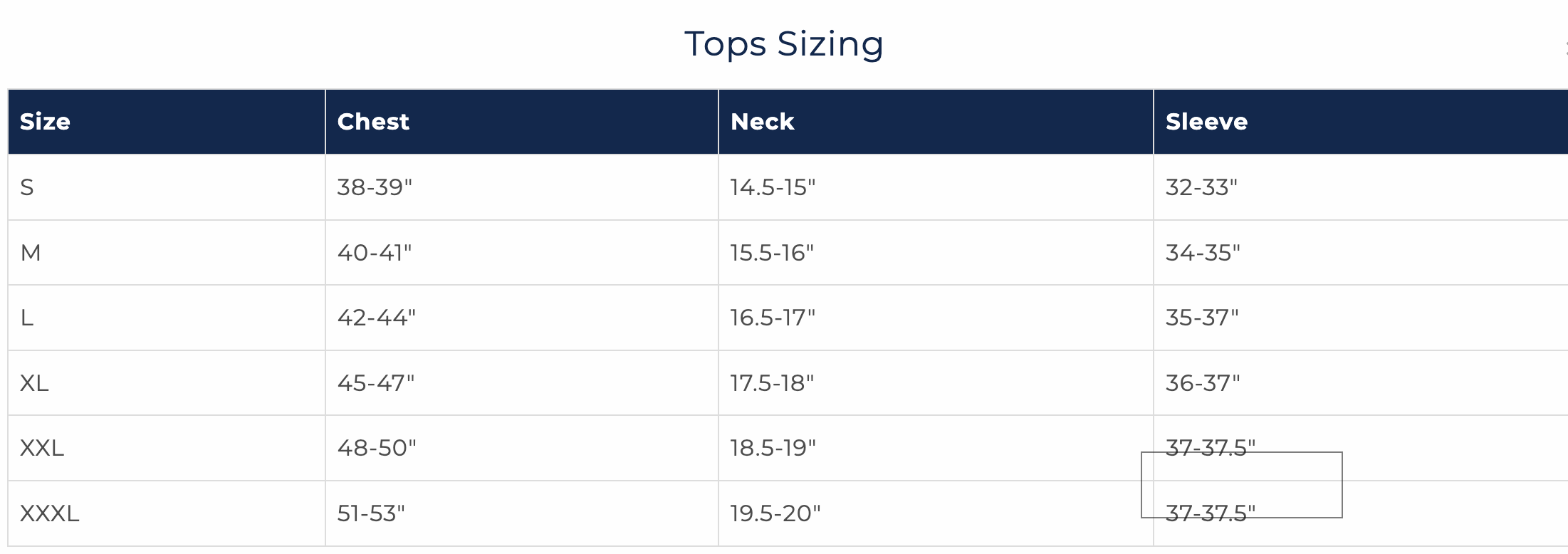Screen dimensions: 1568x554
Task: Click the 38-39" chest measurement
Action: coord(375,187)
